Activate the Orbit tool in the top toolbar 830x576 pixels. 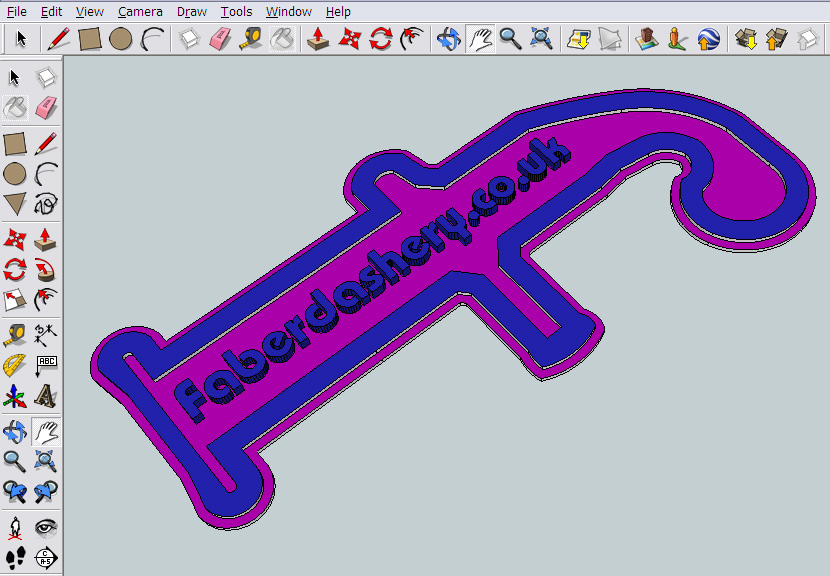coord(449,39)
